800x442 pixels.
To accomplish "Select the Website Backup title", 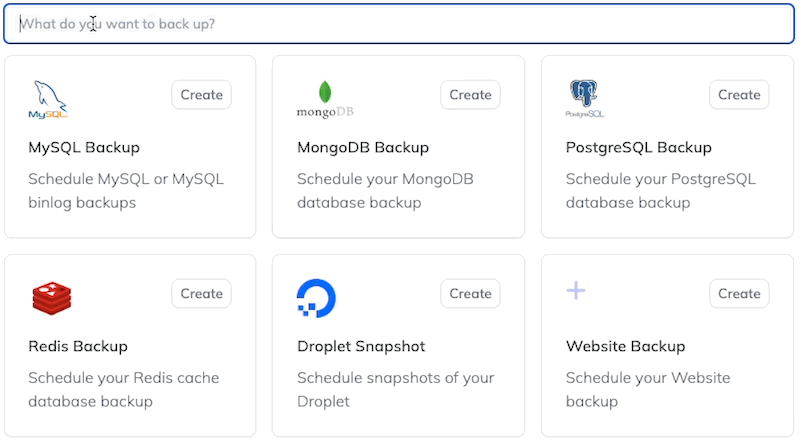I will (x=626, y=347).
